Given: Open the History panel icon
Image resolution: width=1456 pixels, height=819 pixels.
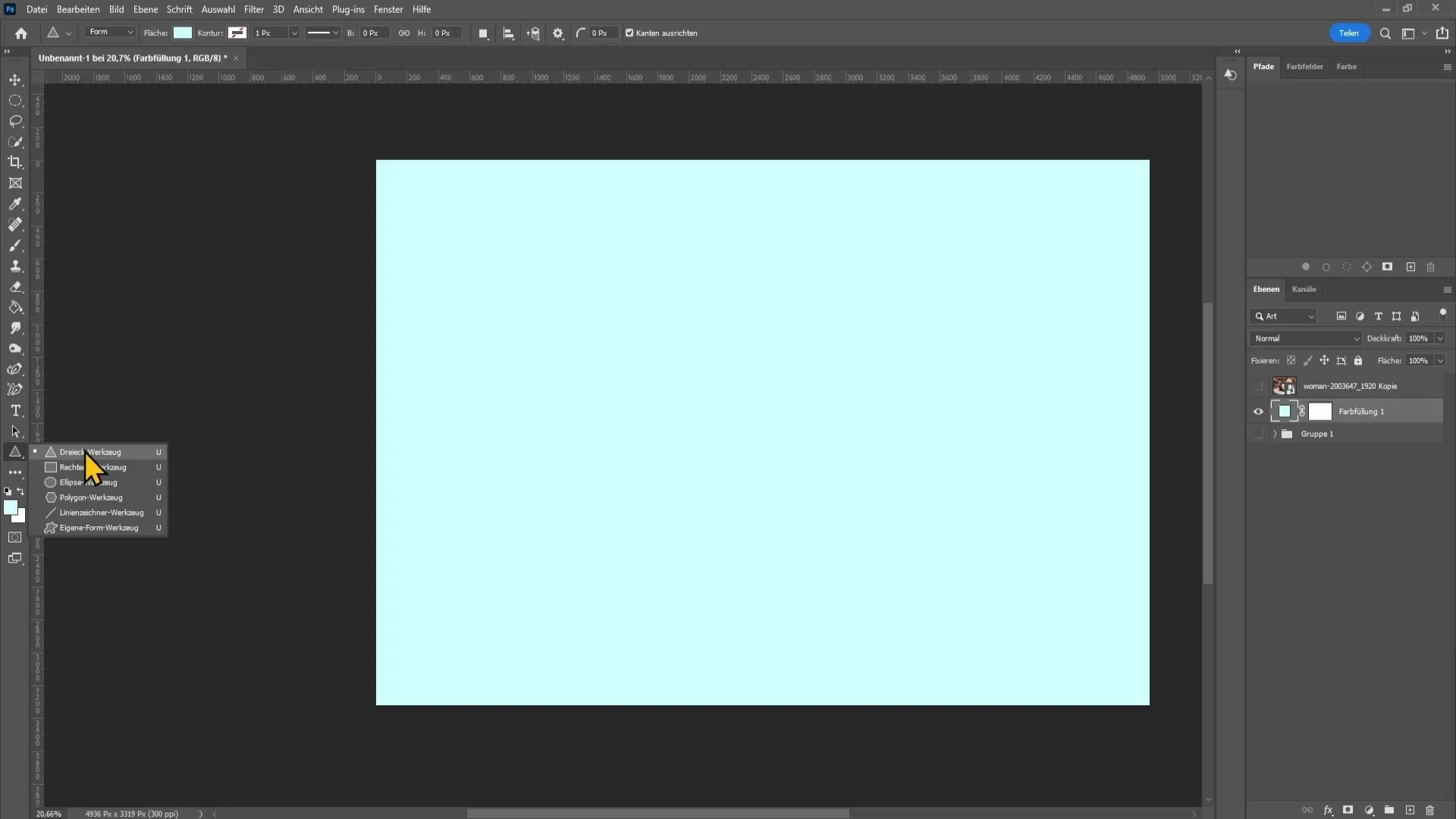Looking at the screenshot, I should [x=1231, y=75].
